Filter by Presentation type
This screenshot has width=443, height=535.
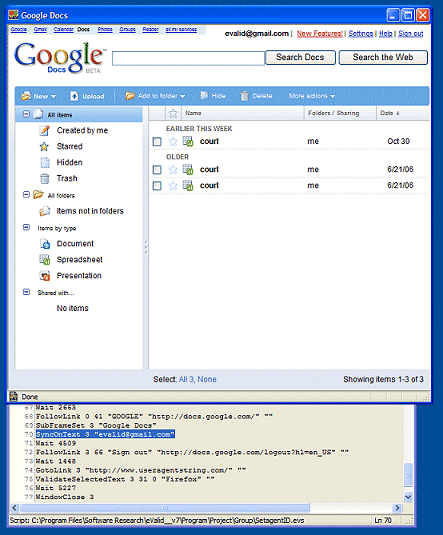[79, 276]
